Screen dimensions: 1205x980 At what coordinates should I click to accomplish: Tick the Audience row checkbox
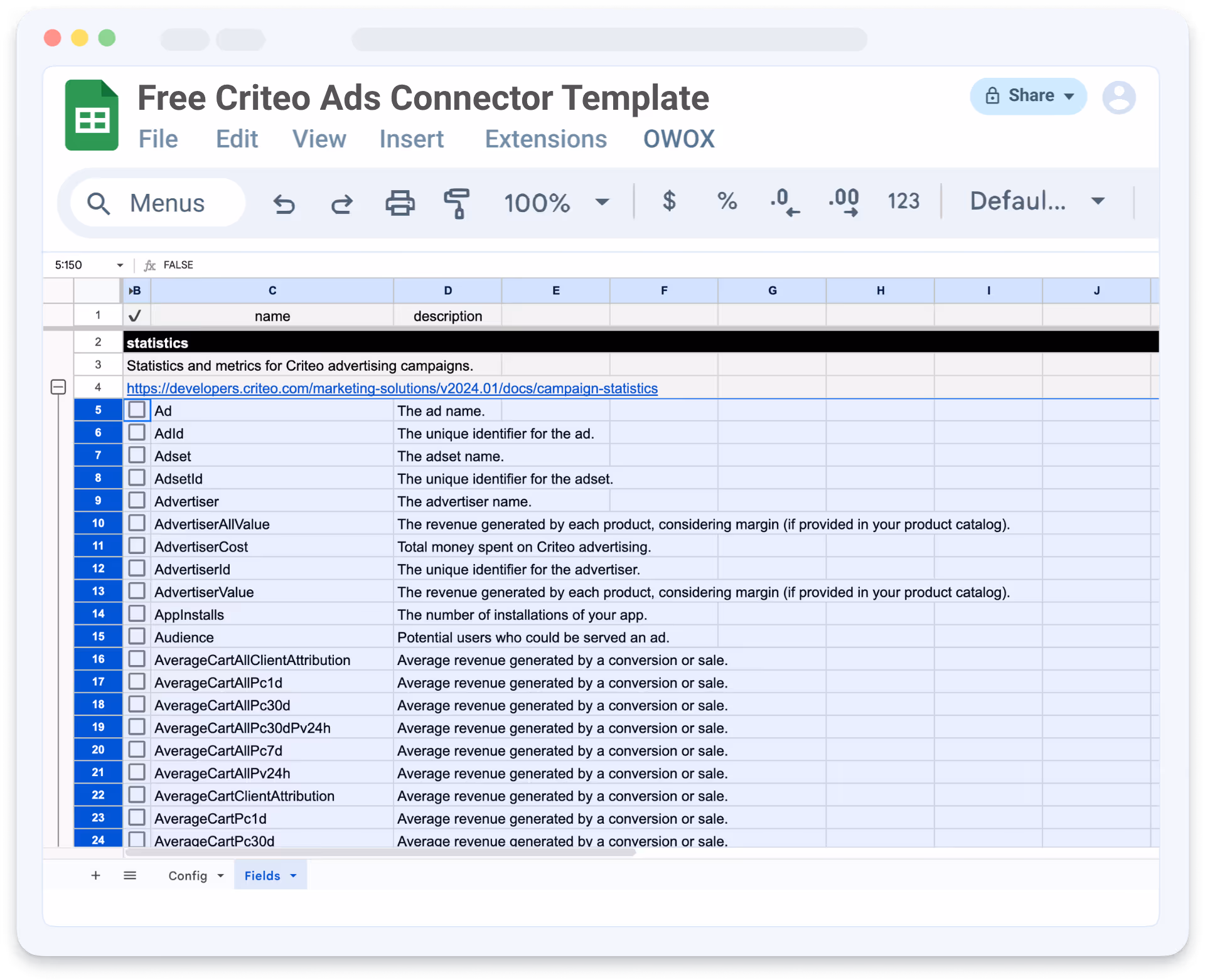137,637
